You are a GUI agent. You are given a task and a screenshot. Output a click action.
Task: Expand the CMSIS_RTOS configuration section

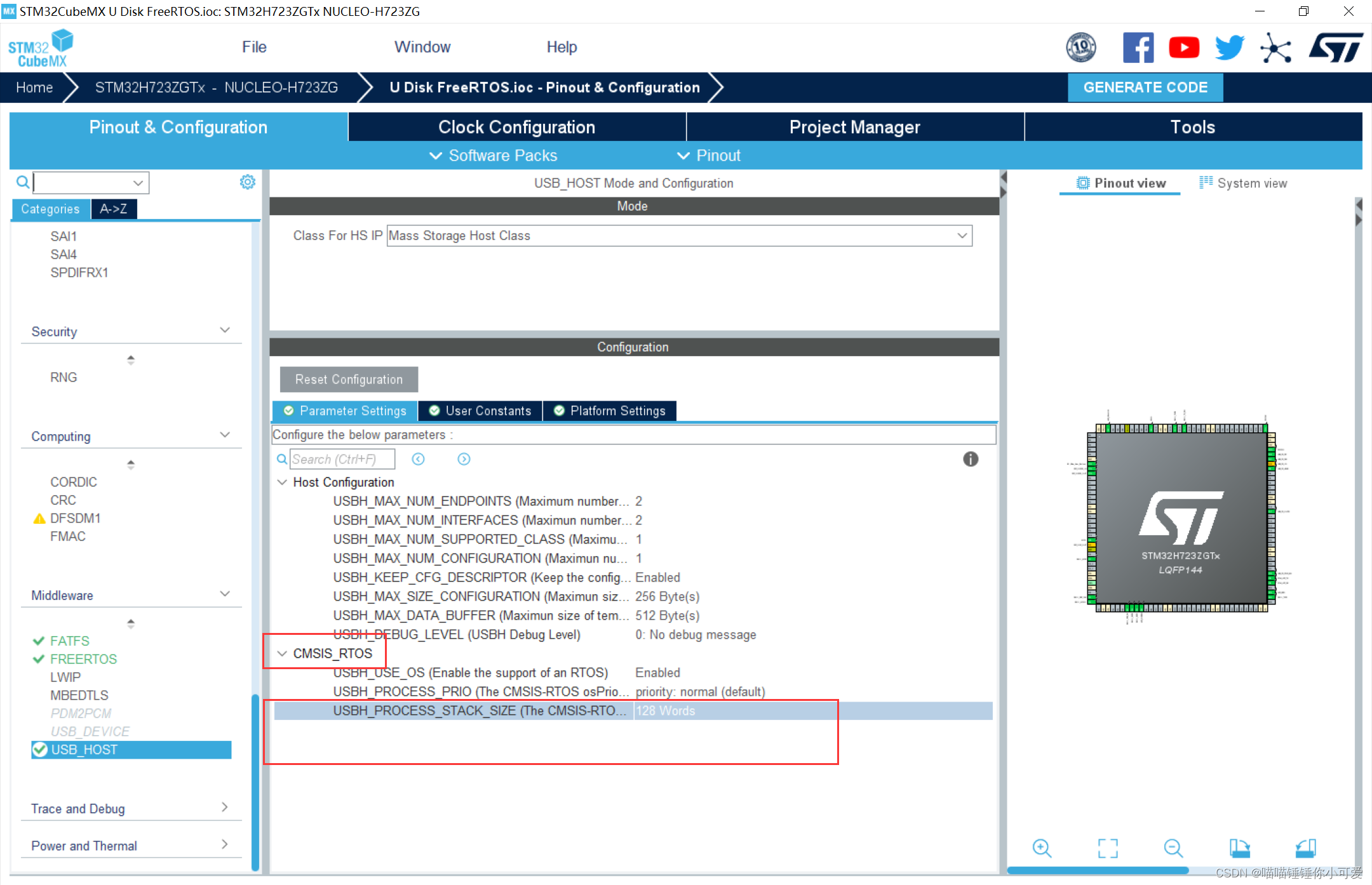(x=283, y=653)
